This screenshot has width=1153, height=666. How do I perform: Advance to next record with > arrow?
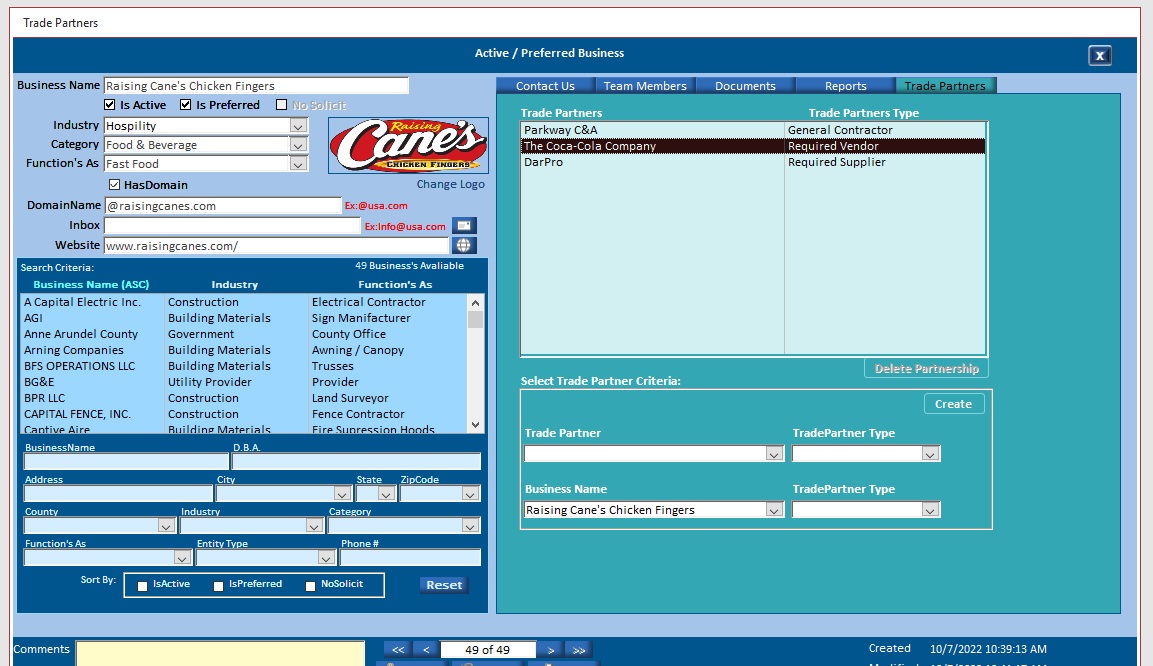[x=550, y=650]
